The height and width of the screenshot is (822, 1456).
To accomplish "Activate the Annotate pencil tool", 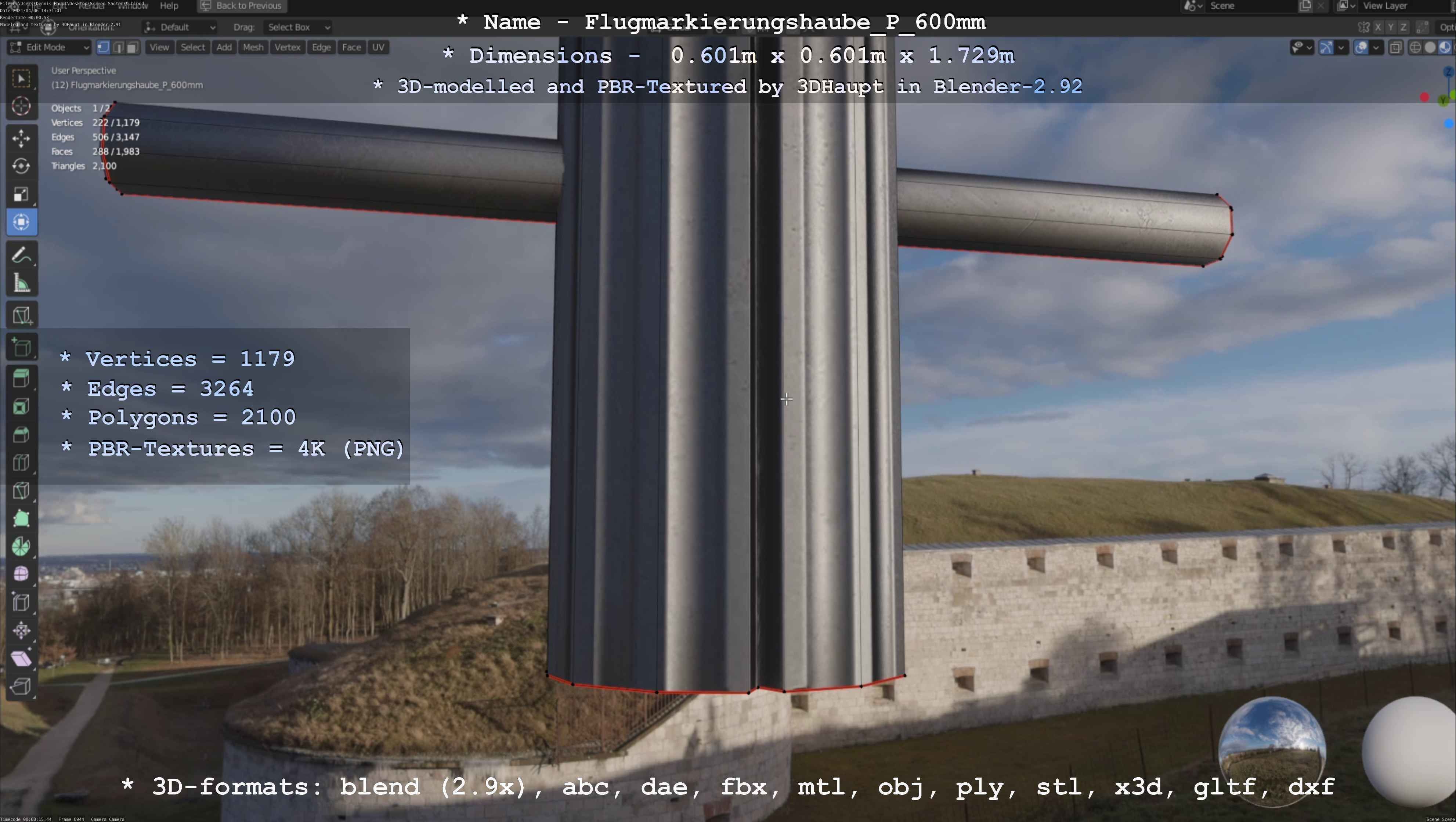I will [x=21, y=256].
